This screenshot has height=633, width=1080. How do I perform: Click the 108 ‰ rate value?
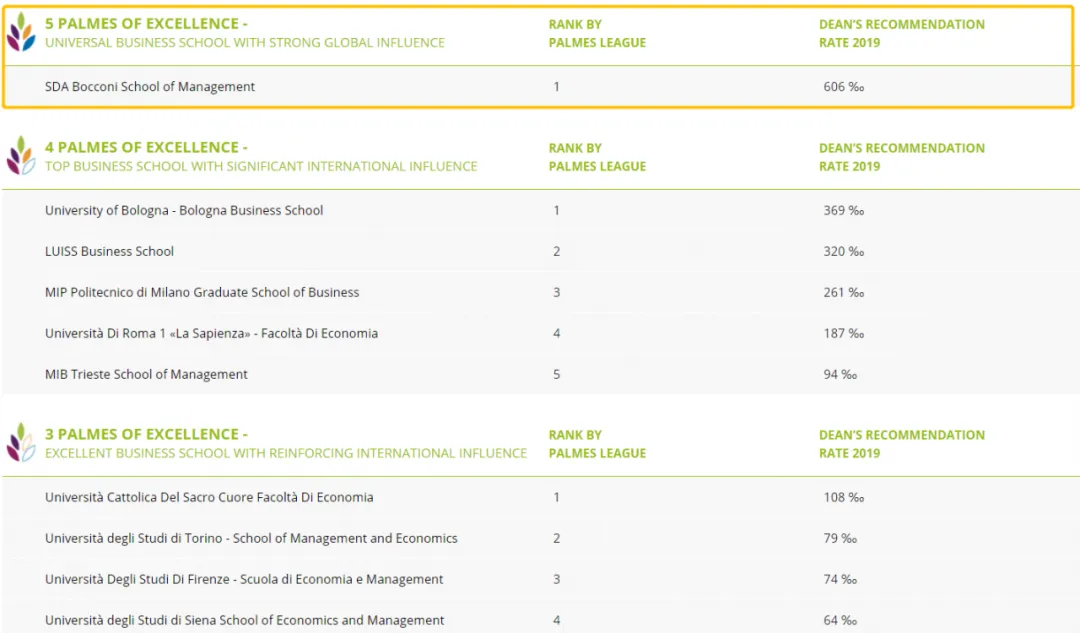(844, 497)
